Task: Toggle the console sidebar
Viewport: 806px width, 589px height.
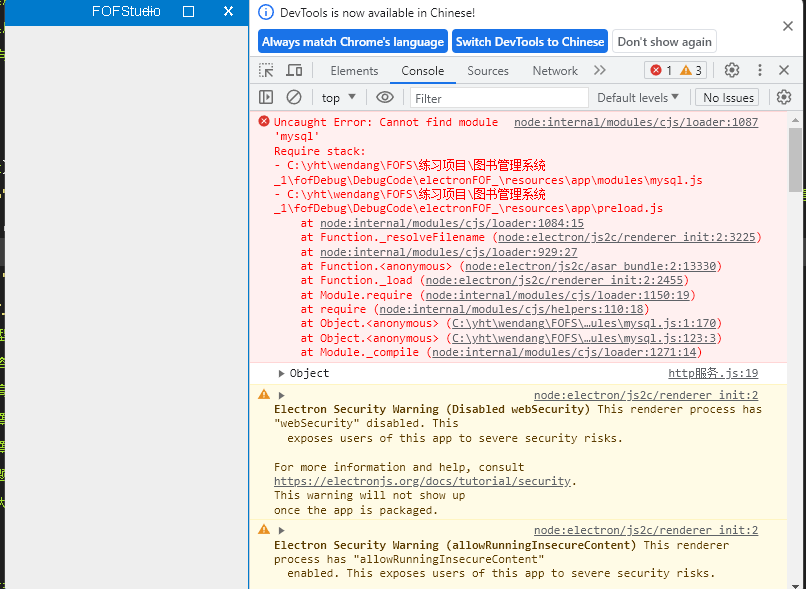Action: pos(266,97)
